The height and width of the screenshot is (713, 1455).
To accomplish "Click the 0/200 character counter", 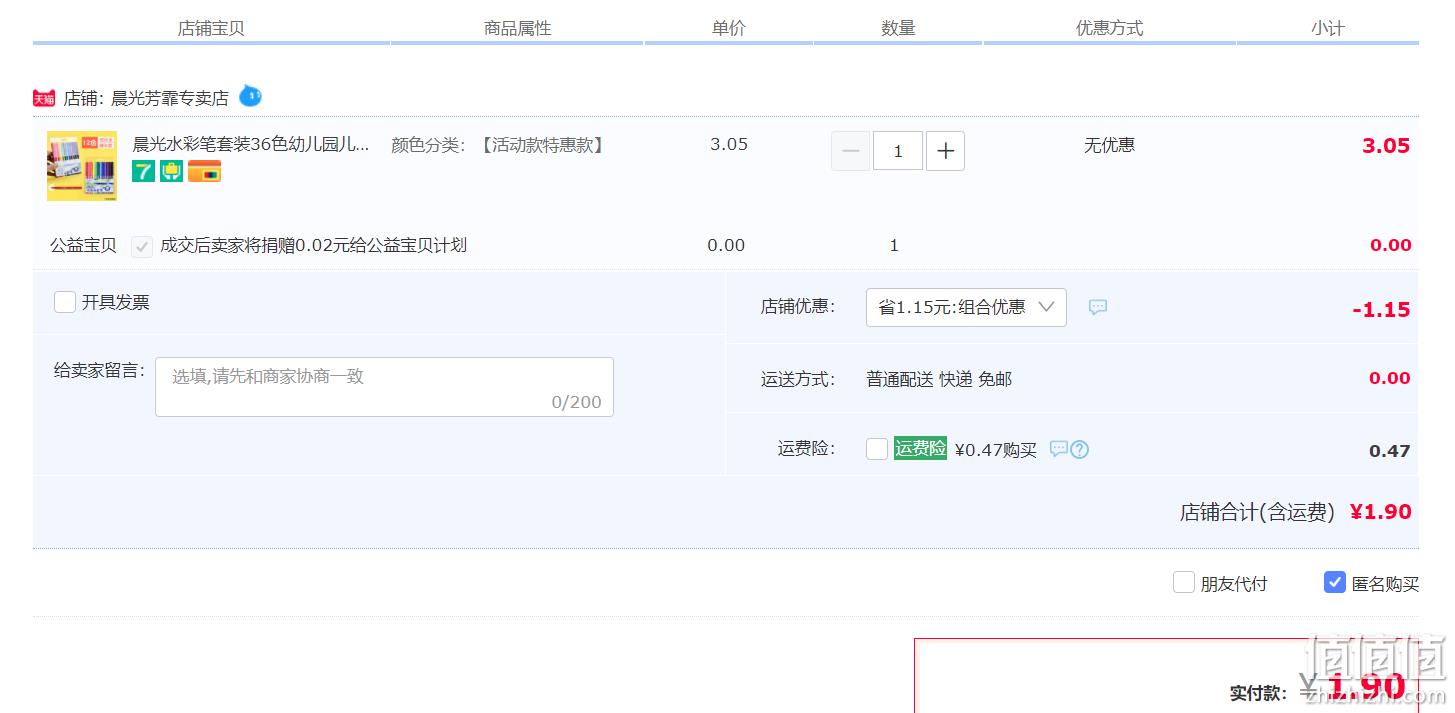I will click(577, 402).
